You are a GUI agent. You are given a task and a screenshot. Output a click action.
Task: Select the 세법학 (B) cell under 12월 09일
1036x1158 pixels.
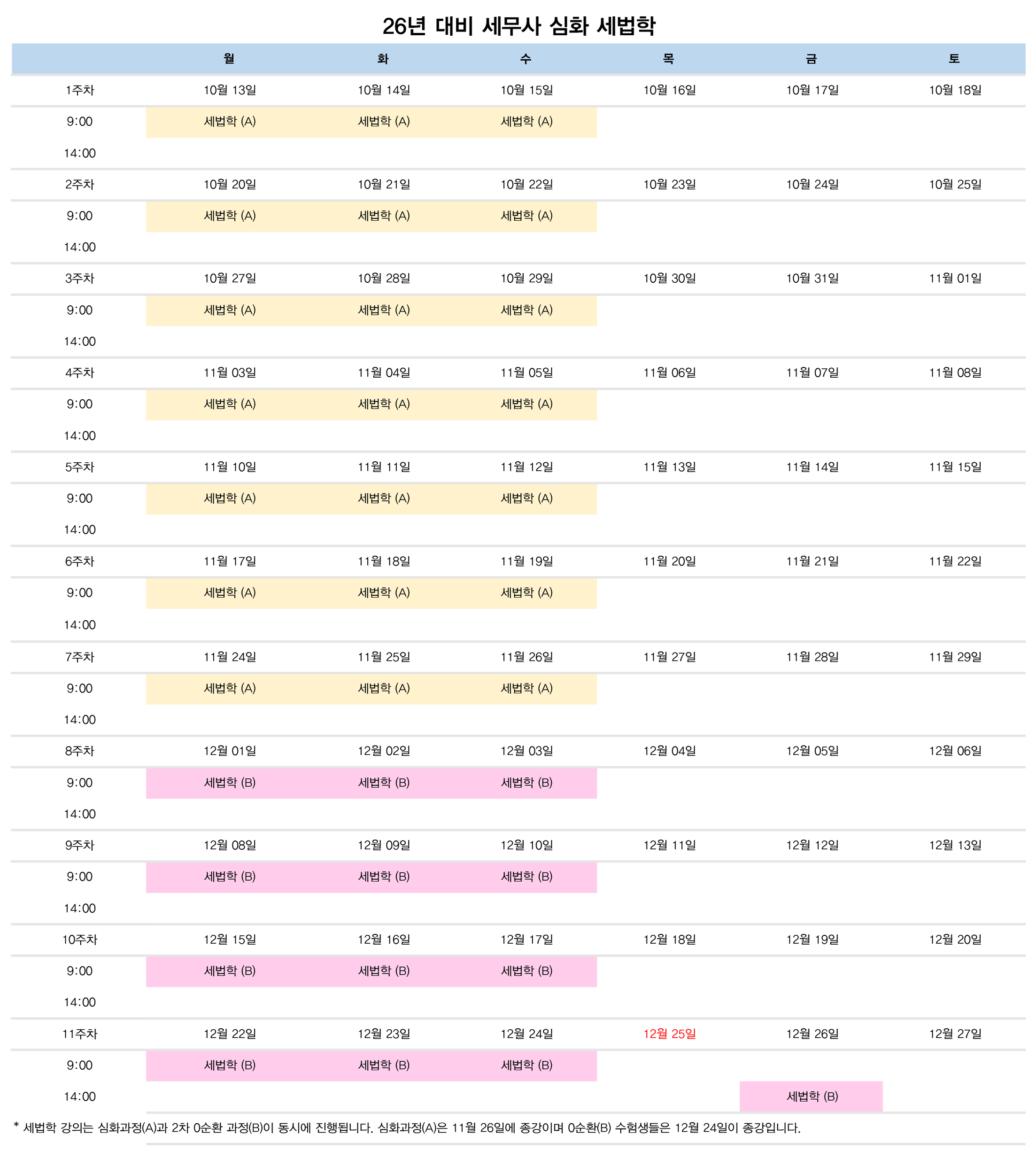(384, 877)
